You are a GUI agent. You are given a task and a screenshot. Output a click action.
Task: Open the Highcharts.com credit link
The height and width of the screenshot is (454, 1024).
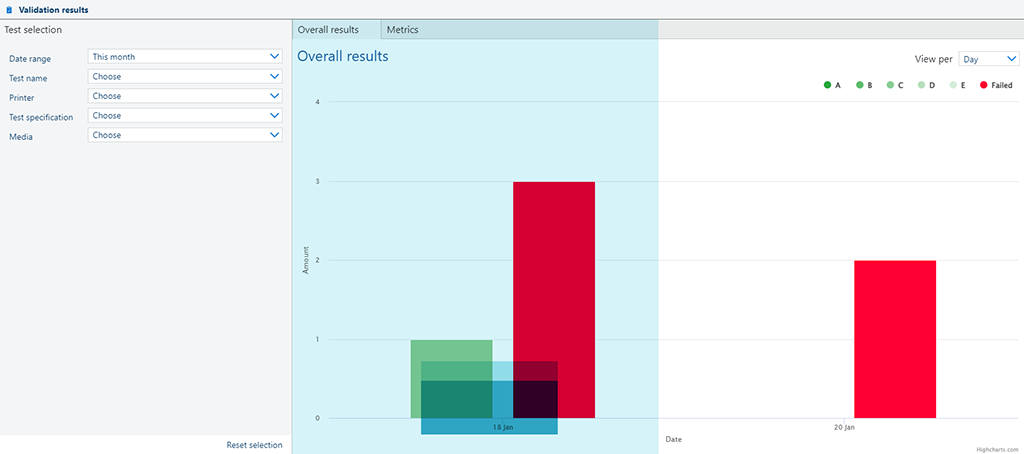coord(997,449)
